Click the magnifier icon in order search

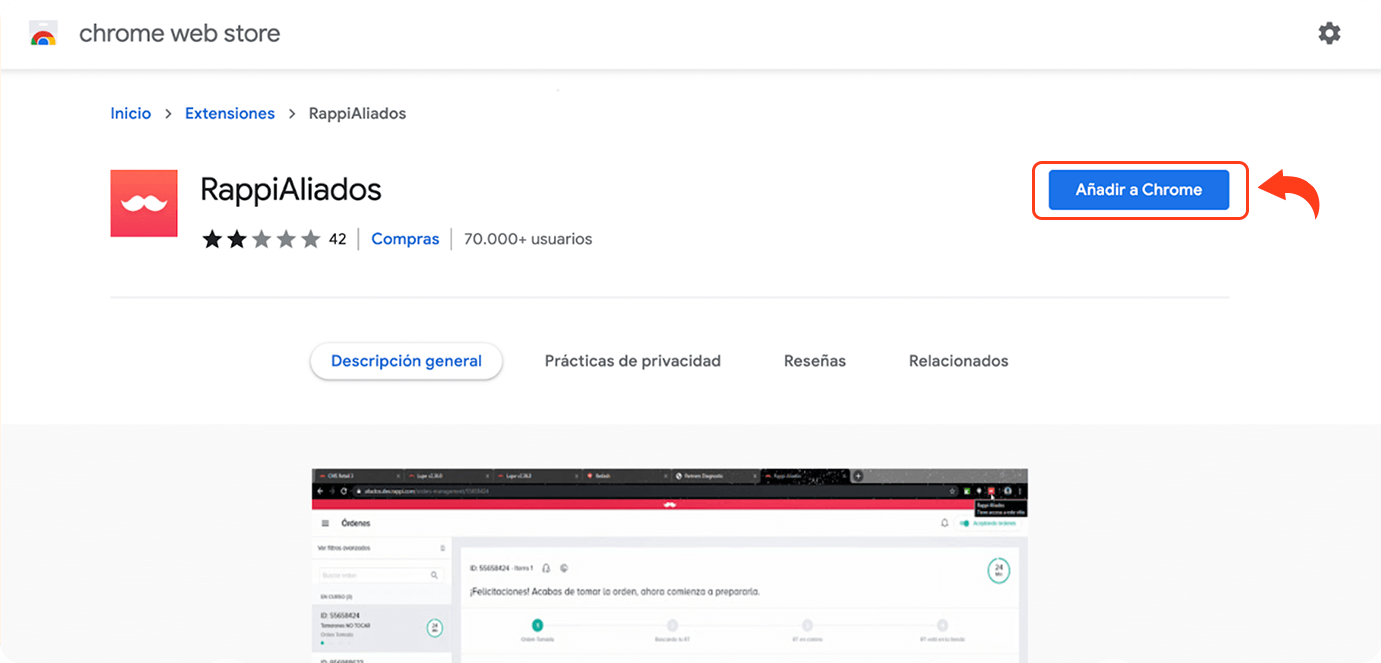point(434,575)
